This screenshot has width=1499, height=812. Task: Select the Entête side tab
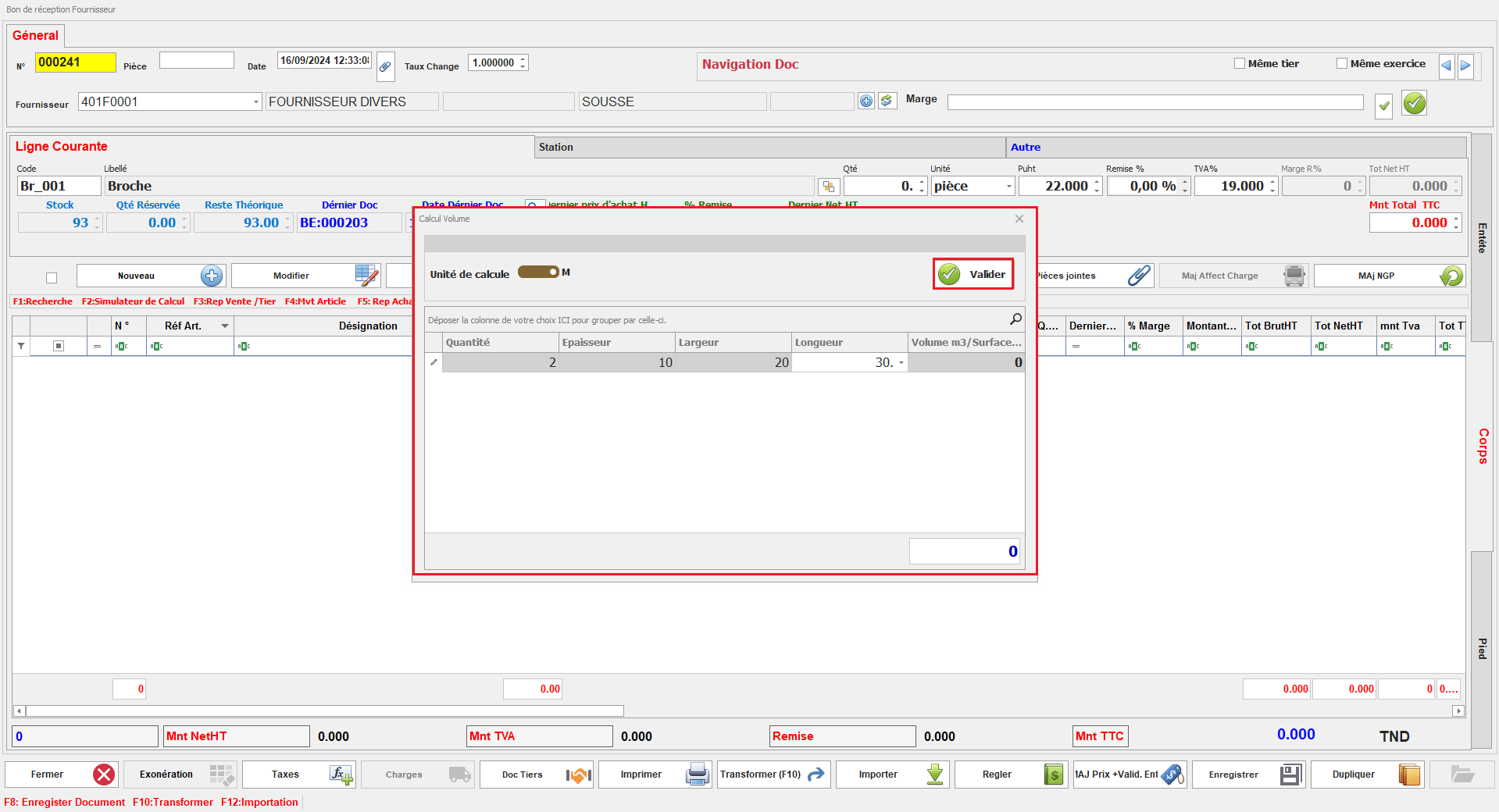tap(1482, 238)
